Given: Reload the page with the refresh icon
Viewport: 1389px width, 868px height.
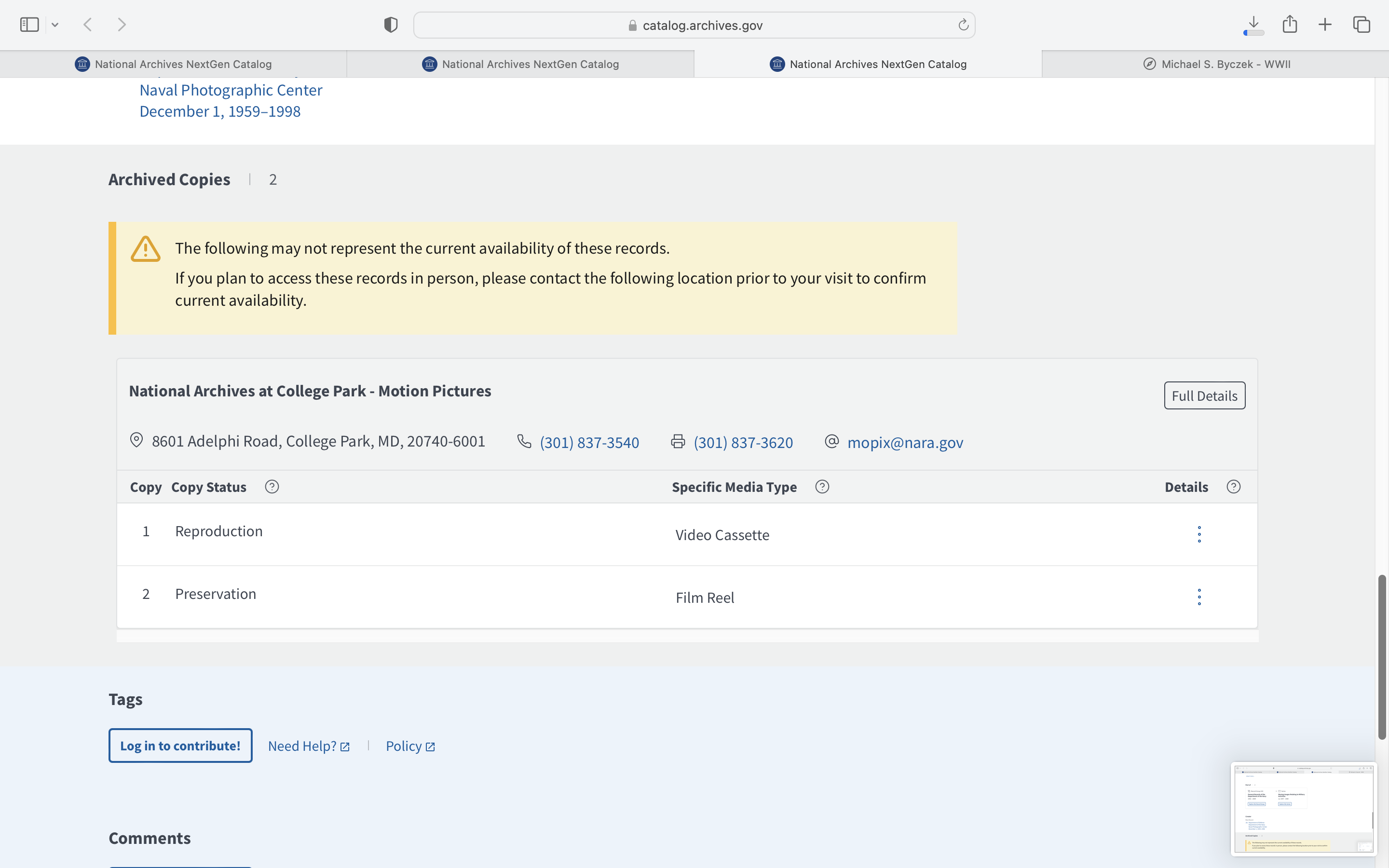Looking at the screenshot, I should pyautogui.click(x=963, y=25).
